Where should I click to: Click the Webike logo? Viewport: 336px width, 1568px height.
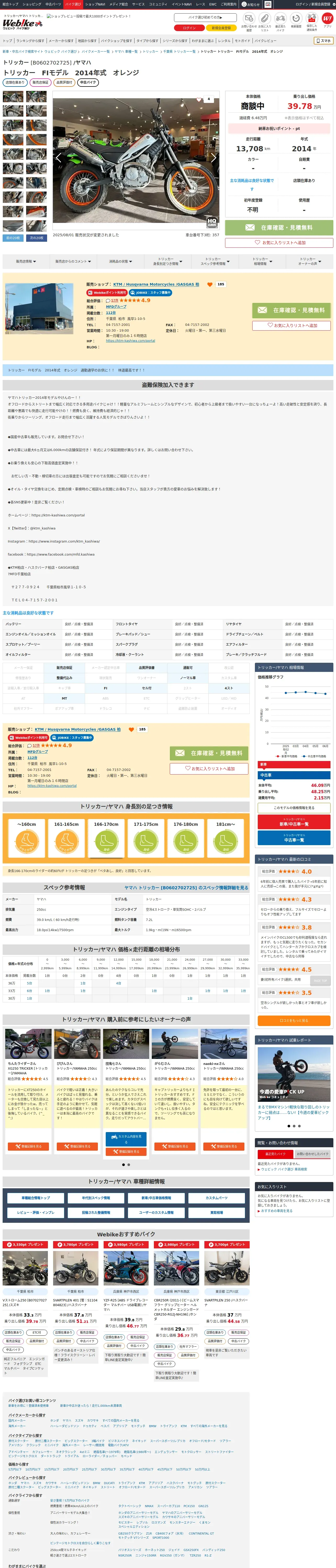23,24
